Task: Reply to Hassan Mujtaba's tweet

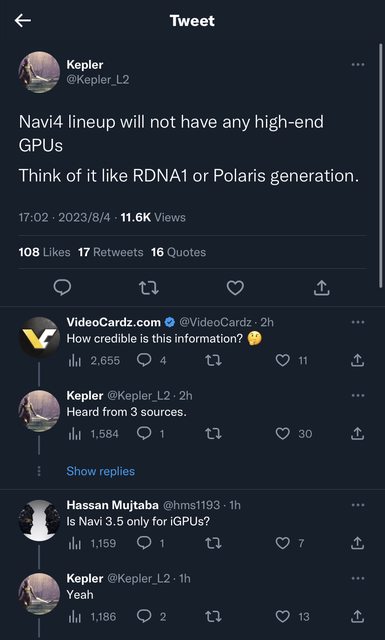Action: point(144,543)
